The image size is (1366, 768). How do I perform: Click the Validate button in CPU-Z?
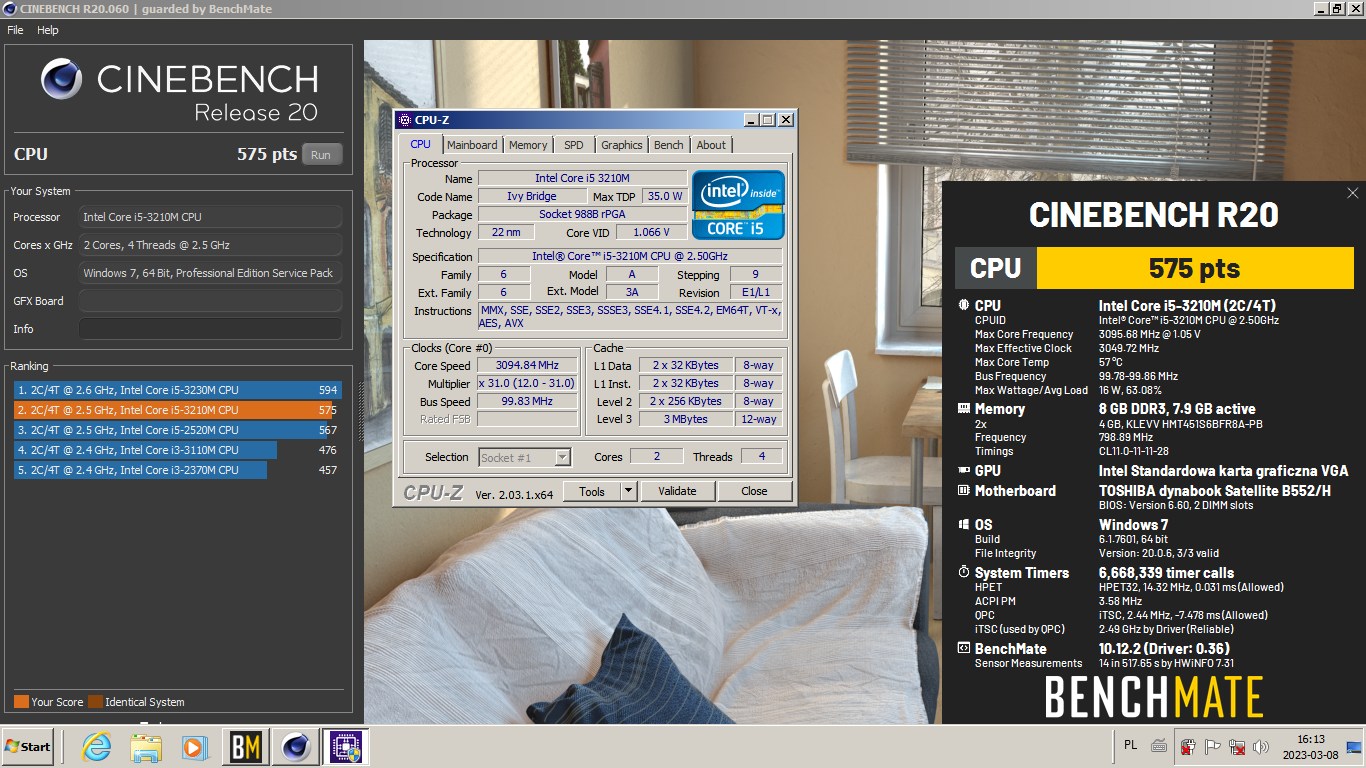(x=677, y=491)
